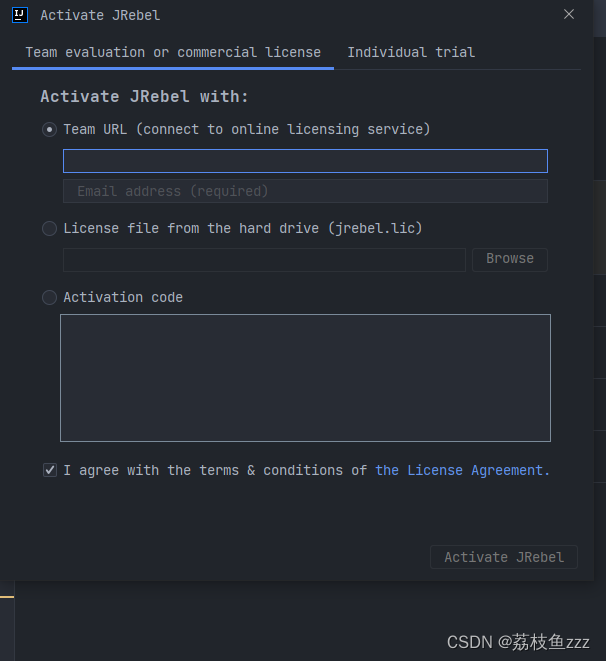606x661 pixels.
Task: Click the 'Activate JRebel' title bar text
Action: pyautogui.click(x=100, y=16)
